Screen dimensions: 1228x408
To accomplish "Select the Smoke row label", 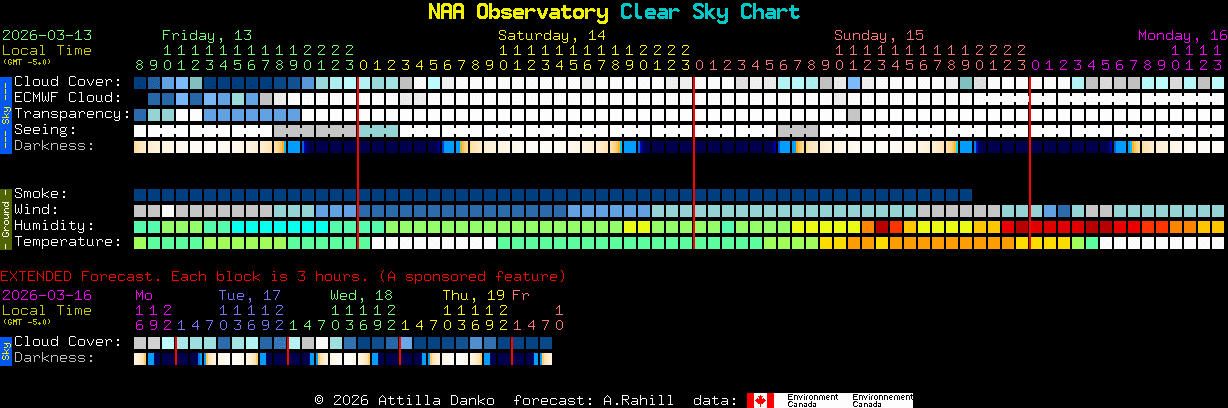I will (41, 194).
